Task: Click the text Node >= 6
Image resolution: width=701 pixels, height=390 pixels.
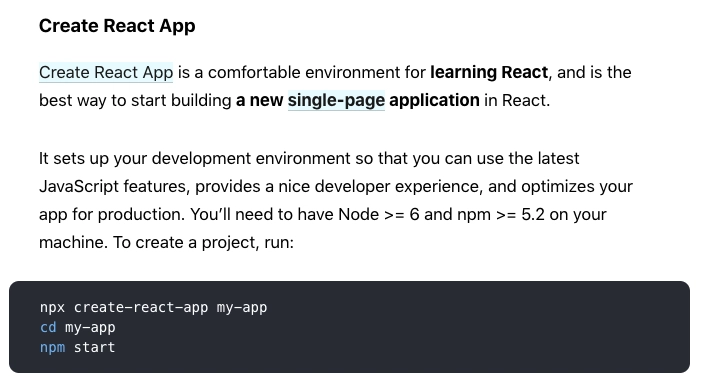Action: point(379,215)
